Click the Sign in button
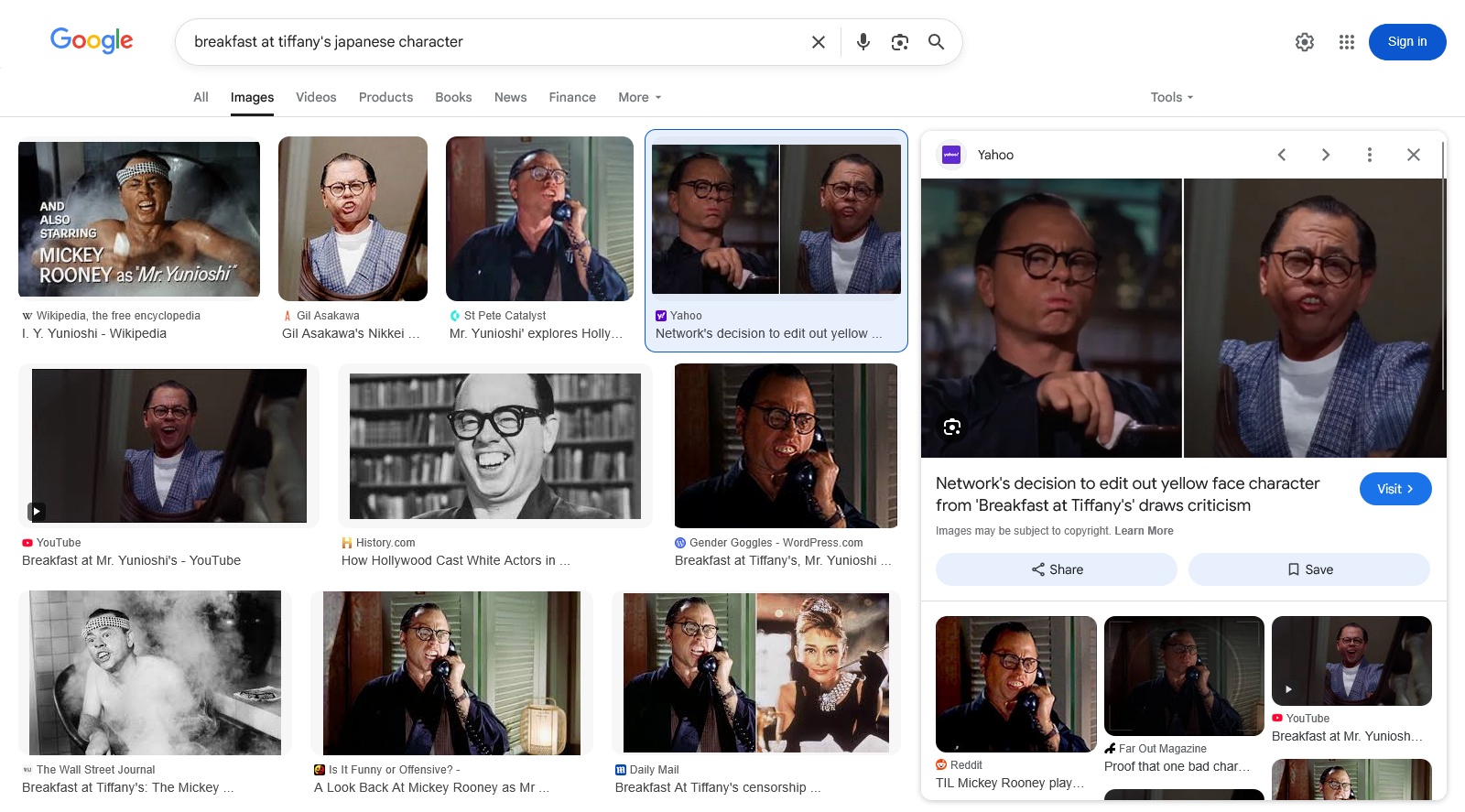1465x812 pixels. [1407, 42]
